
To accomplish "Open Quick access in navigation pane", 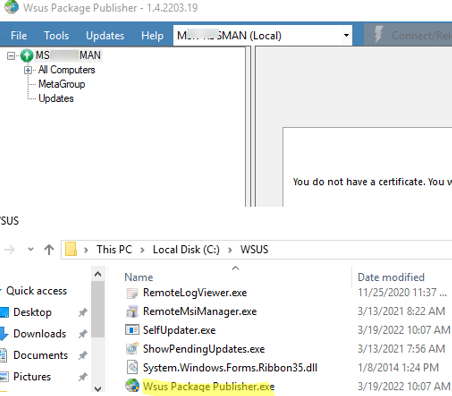I will [x=37, y=291].
